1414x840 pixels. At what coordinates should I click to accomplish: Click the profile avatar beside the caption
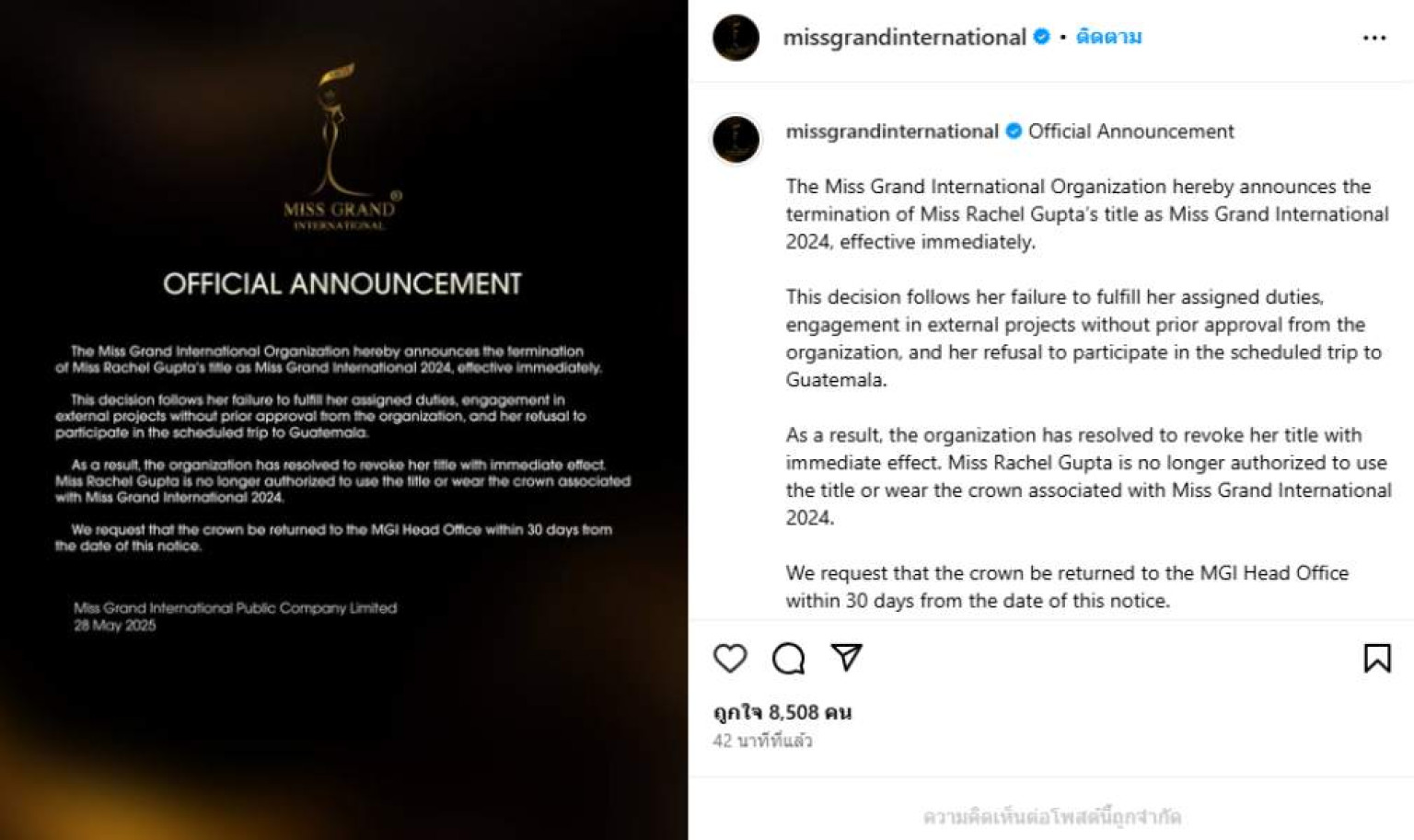click(x=736, y=139)
